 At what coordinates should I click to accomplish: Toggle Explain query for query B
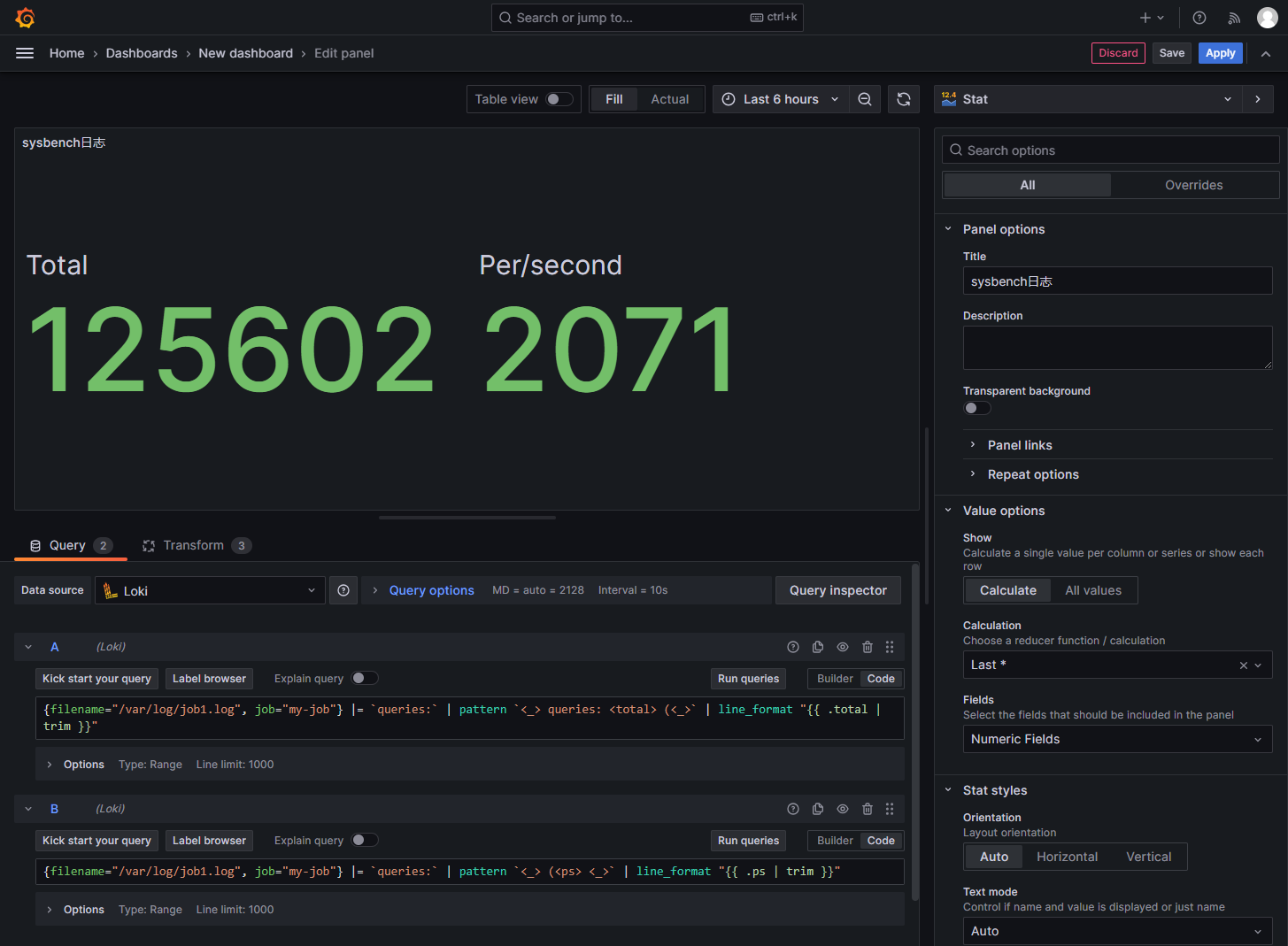coord(365,840)
